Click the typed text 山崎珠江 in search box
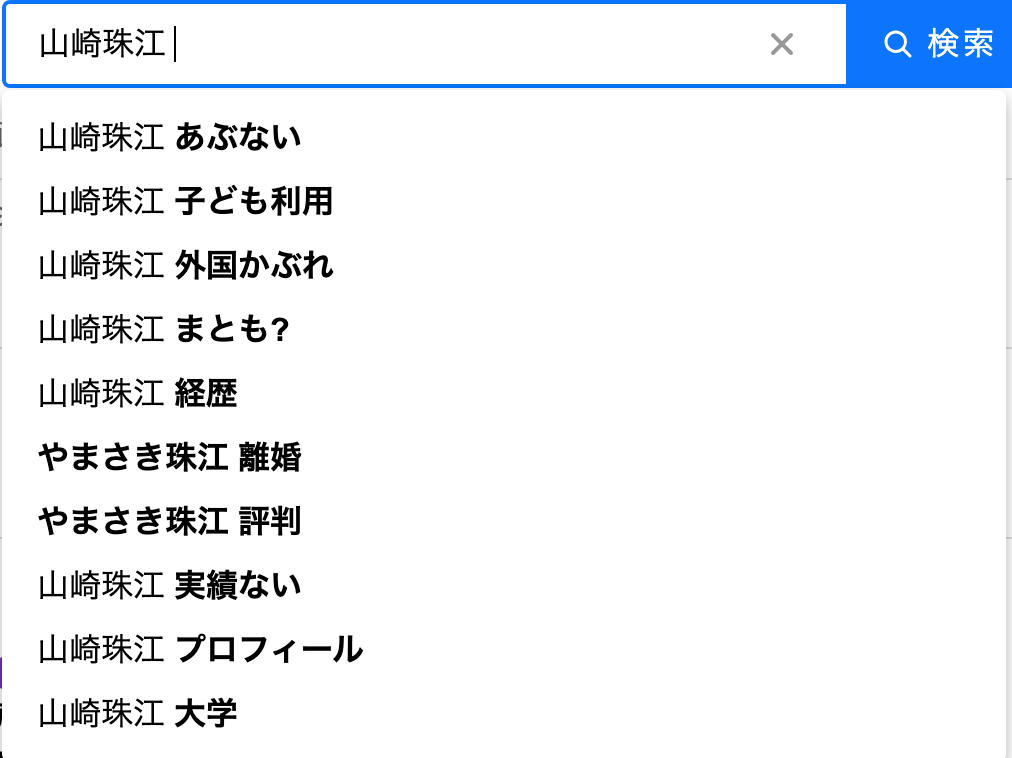Image resolution: width=1012 pixels, height=758 pixels. tap(102, 45)
